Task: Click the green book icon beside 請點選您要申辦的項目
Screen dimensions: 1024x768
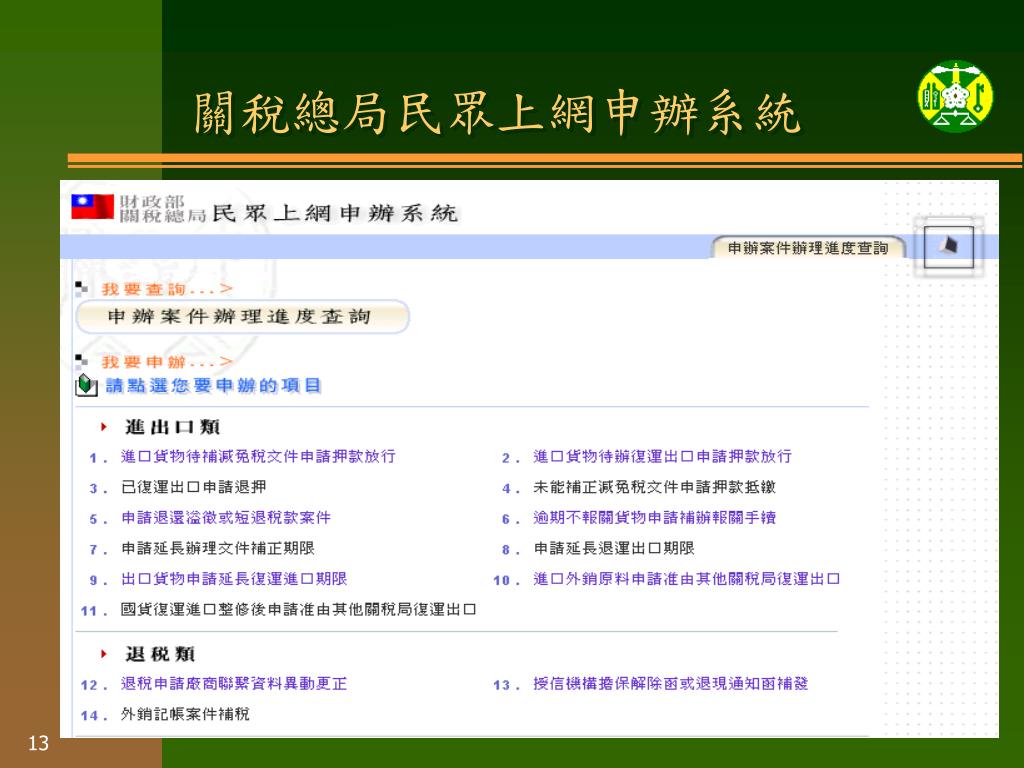Action: (86, 385)
